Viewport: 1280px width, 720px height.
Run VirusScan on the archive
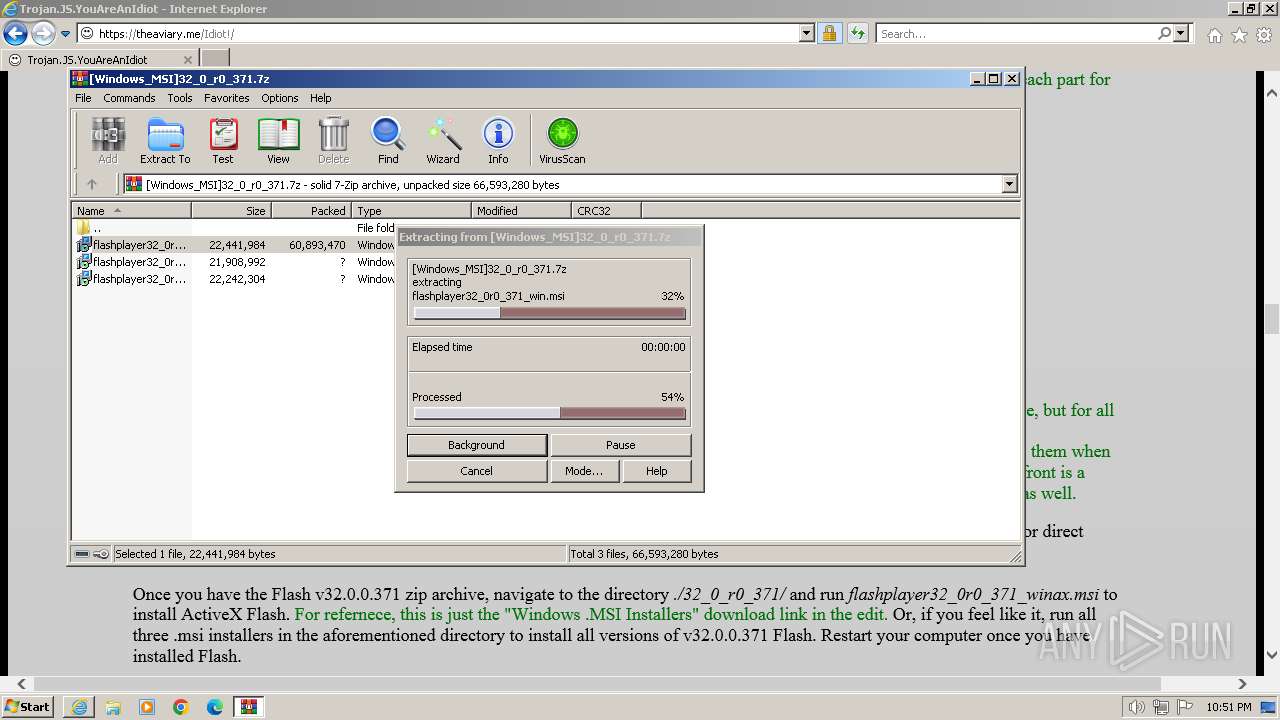(562, 140)
